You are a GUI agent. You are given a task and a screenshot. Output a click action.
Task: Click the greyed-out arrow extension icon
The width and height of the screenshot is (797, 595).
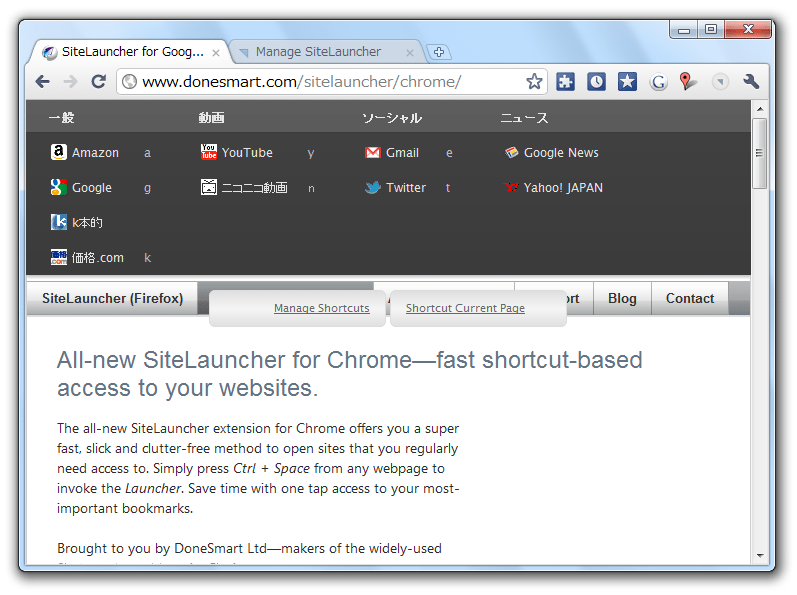[720, 81]
